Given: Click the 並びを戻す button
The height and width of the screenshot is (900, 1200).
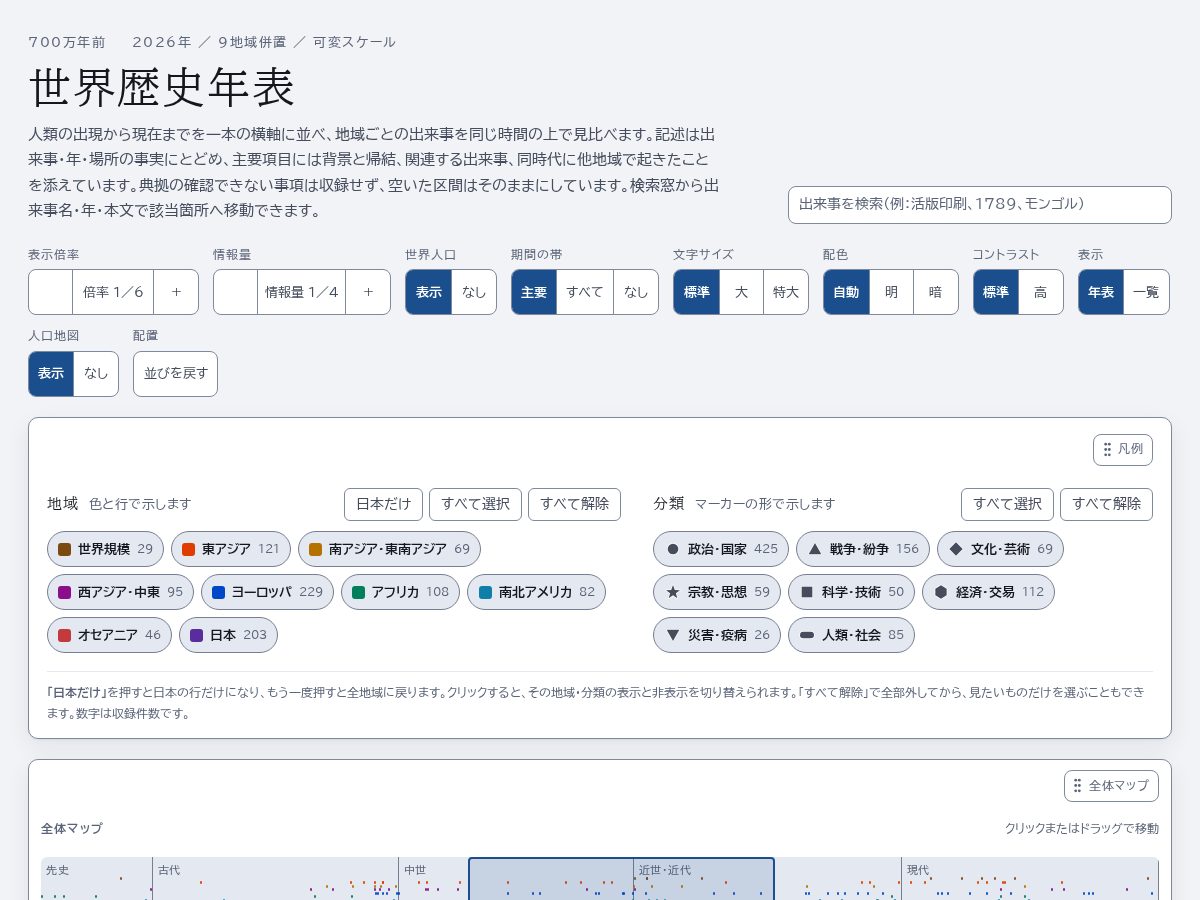Looking at the screenshot, I should [175, 374].
